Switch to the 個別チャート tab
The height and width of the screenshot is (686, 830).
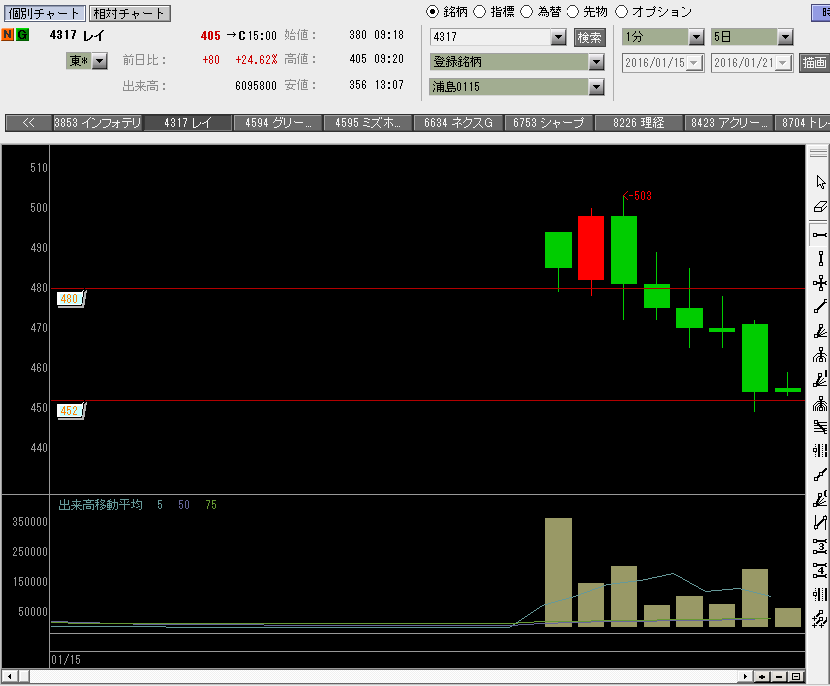44,13
